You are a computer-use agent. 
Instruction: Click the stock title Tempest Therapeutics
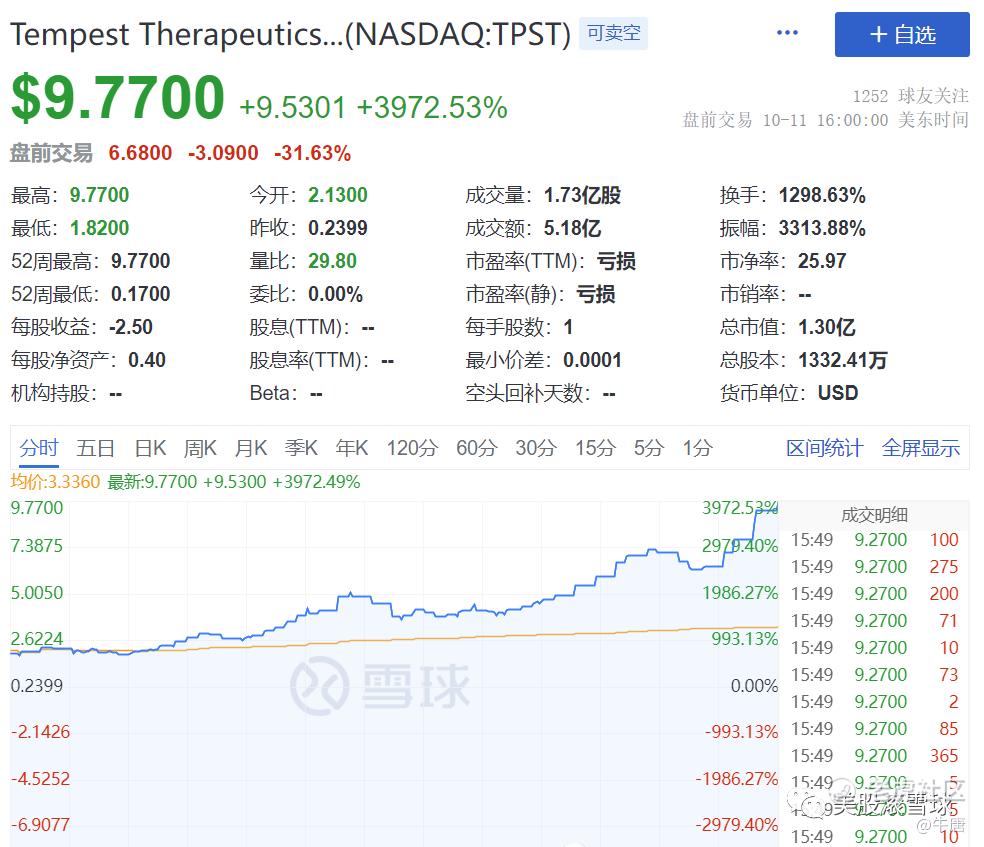click(x=291, y=34)
